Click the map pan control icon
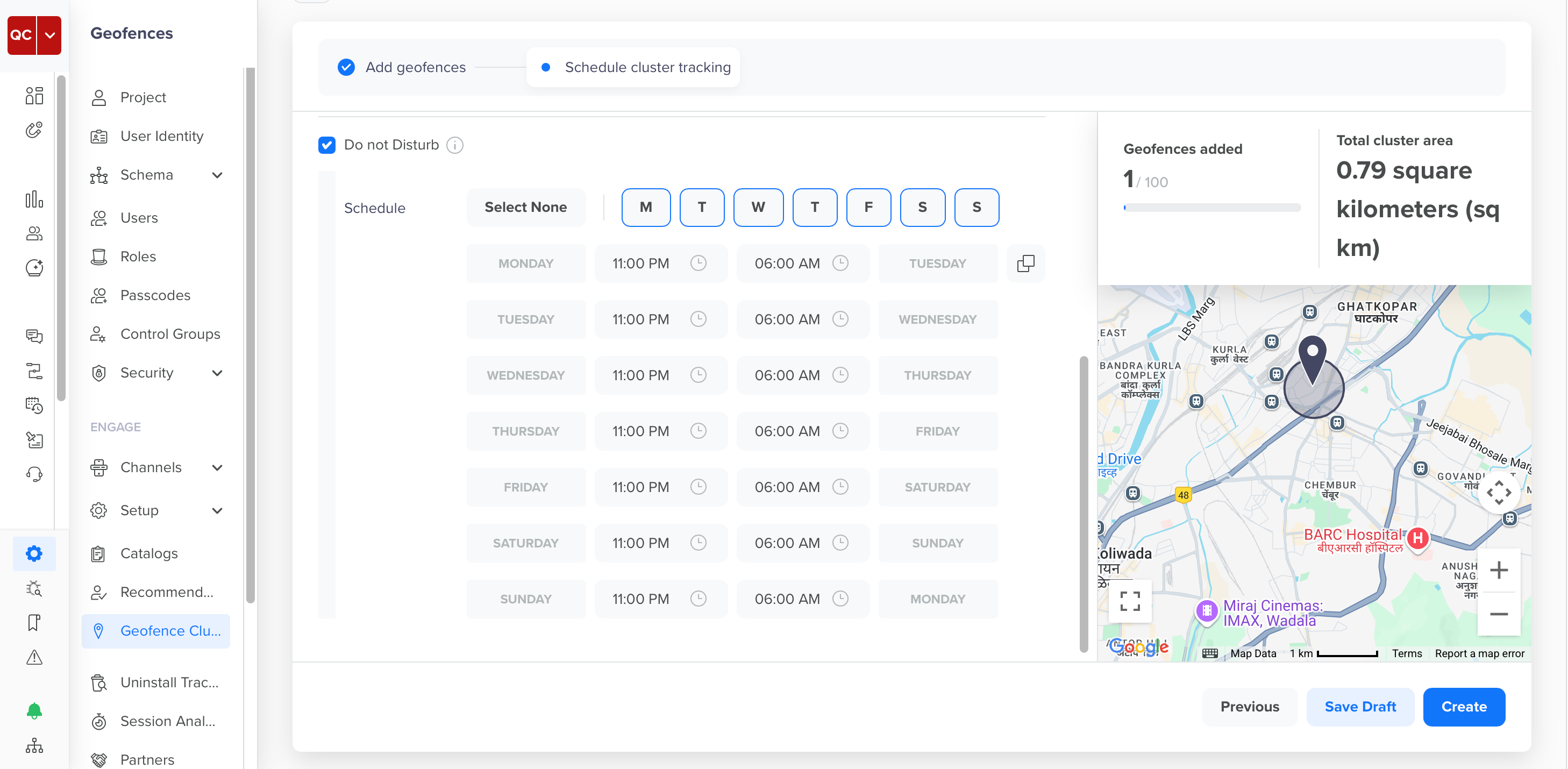1568x769 pixels. click(x=1499, y=493)
